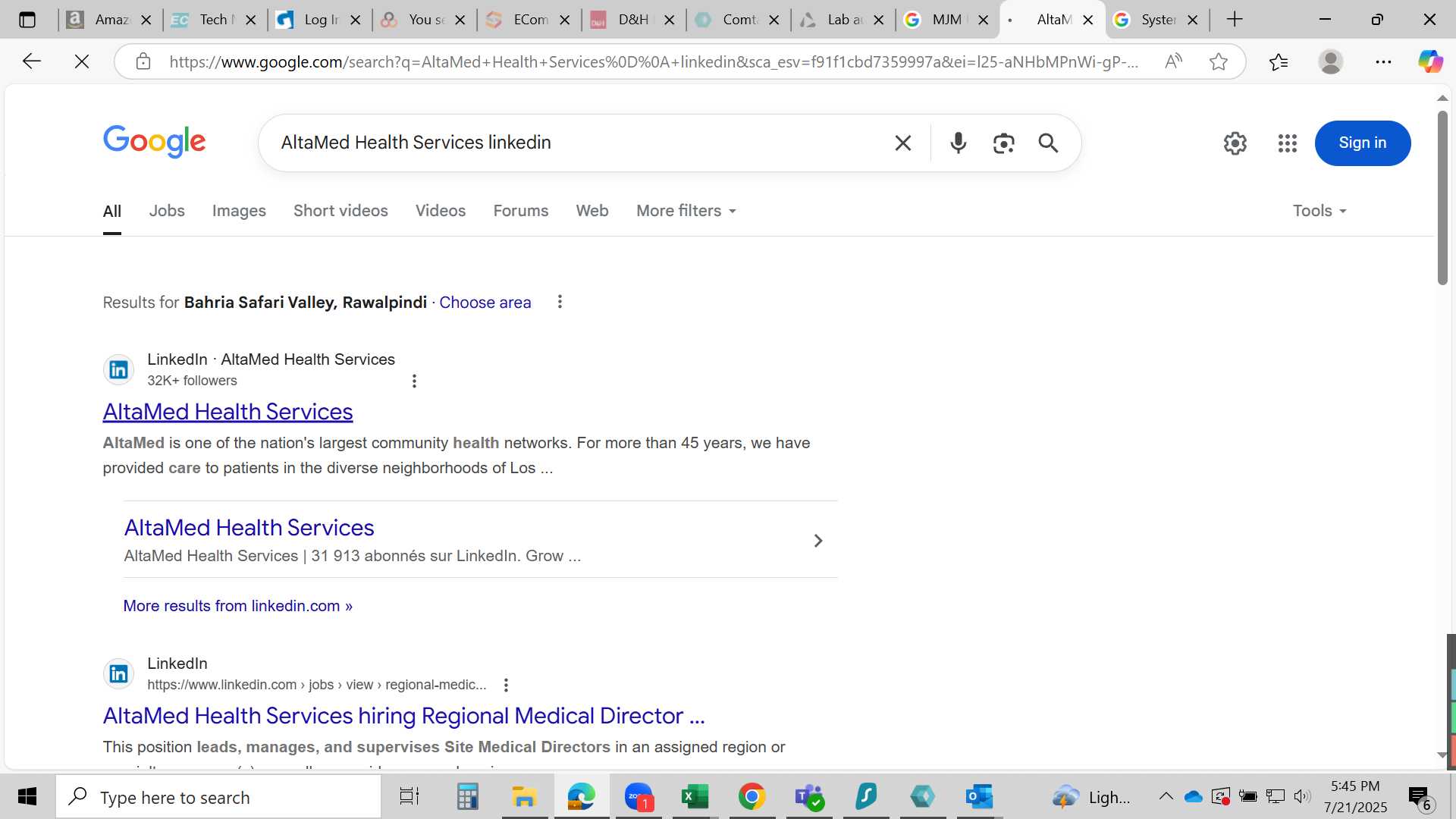Expand the More filters dropdown
This screenshot has width=1456, height=819.
coord(686,211)
